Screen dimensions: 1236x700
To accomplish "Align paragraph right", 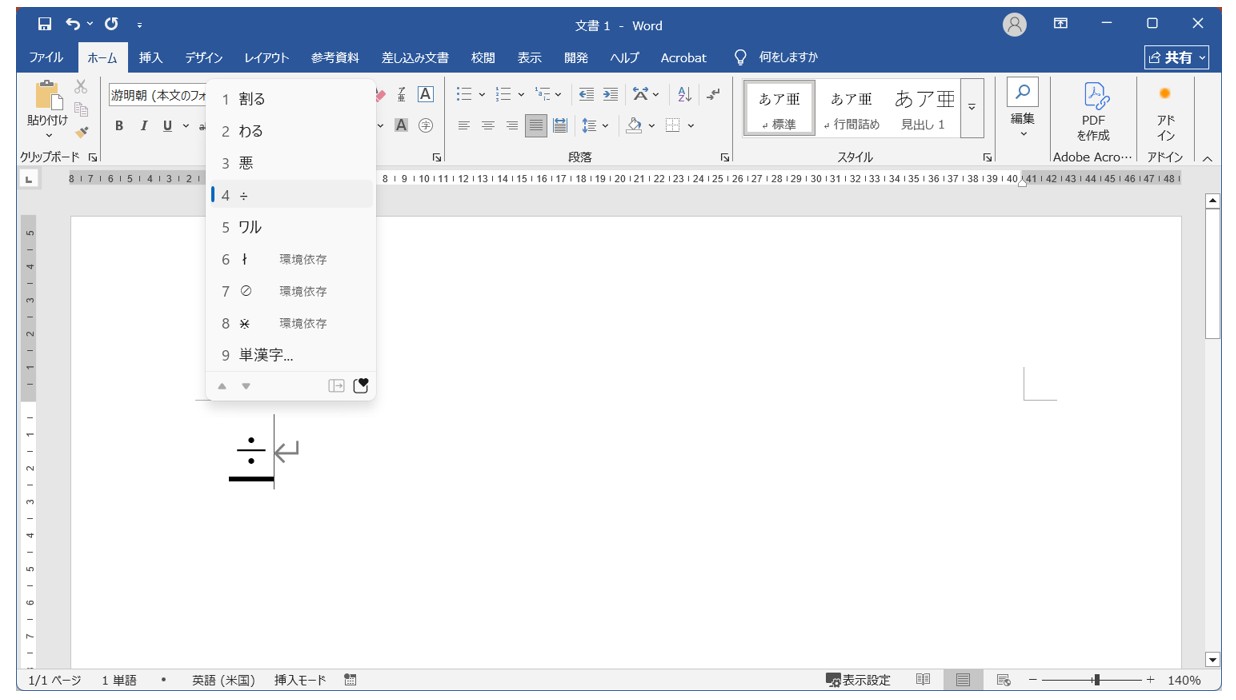I will [512, 125].
